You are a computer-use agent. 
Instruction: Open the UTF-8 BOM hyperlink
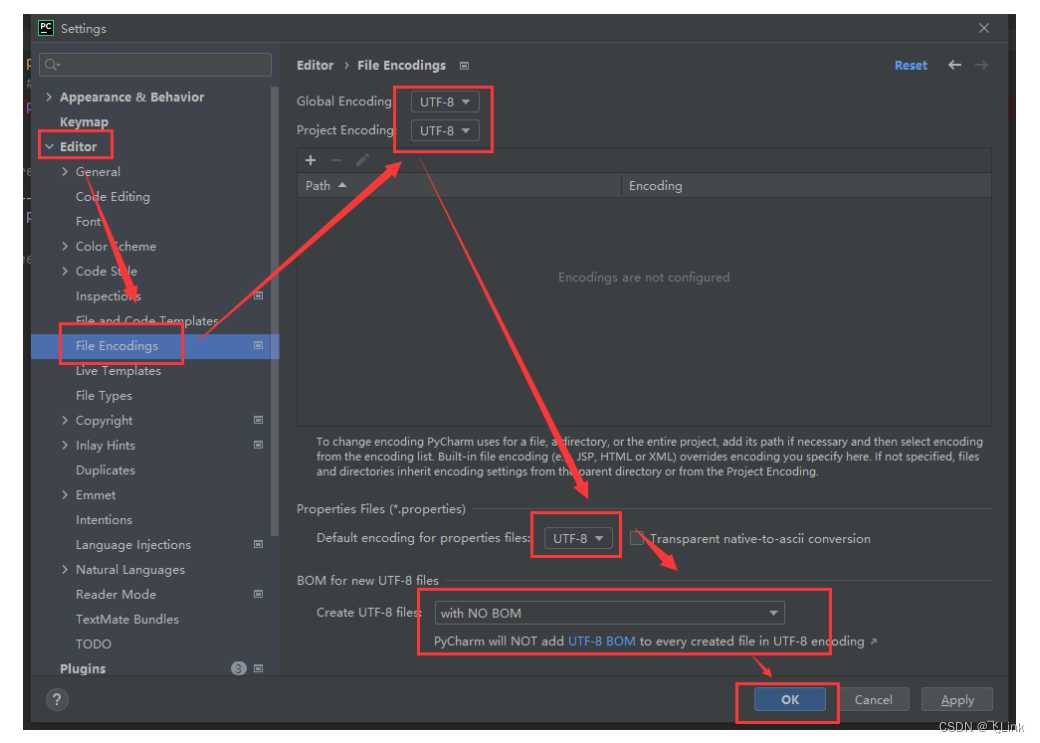click(x=602, y=641)
